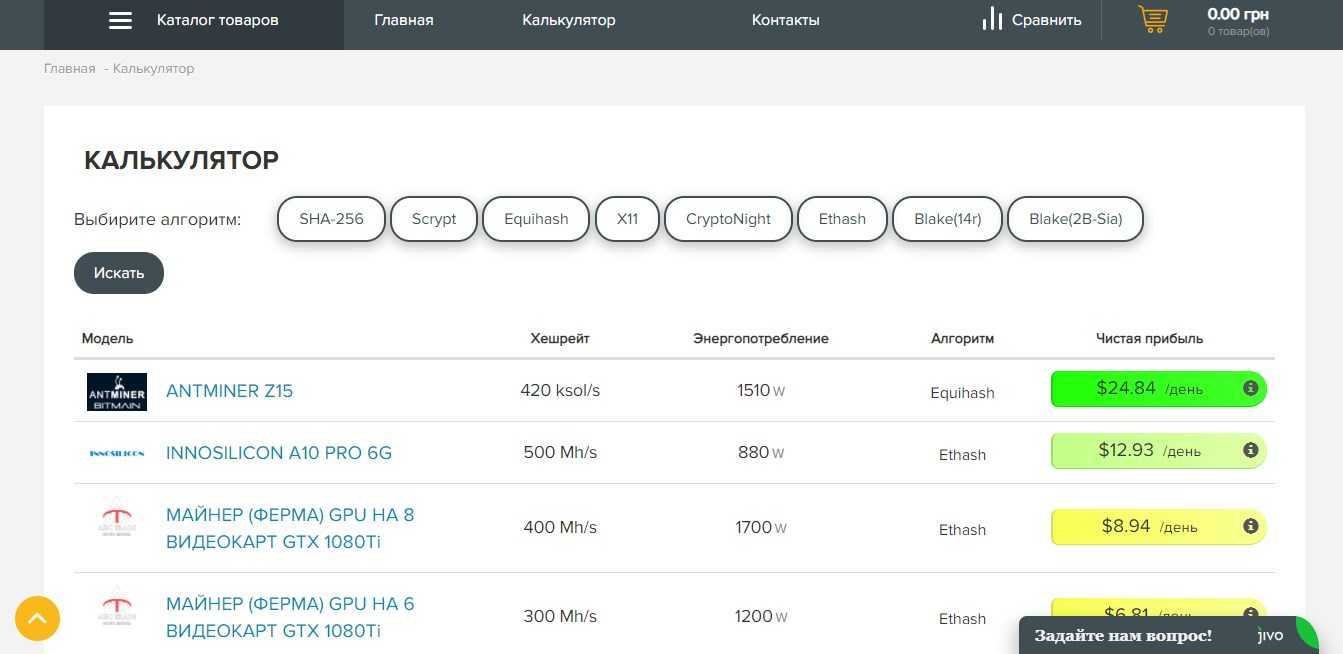
Task: Open the 6 видеокарт GTX 1080Ti miner link
Action: tap(290, 617)
